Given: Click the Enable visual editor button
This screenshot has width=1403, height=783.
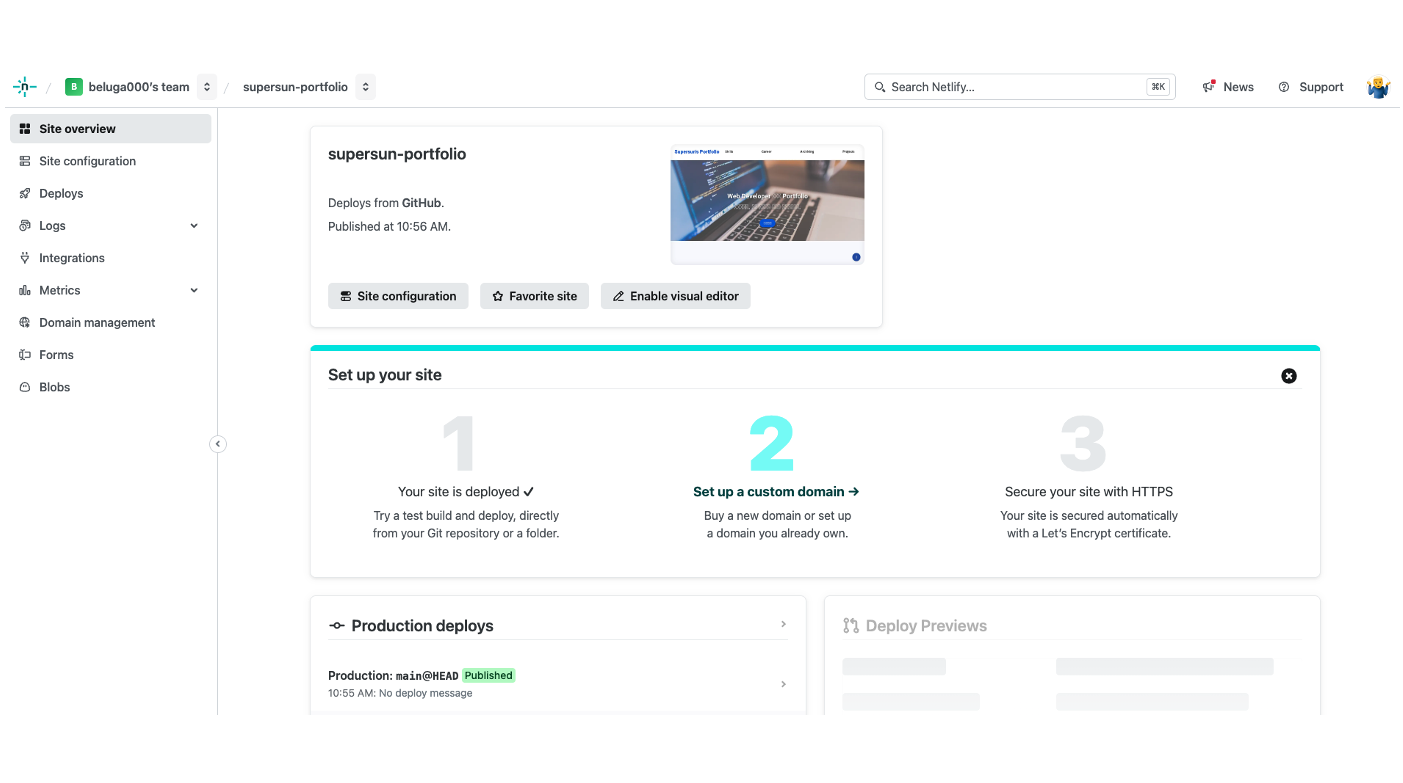Looking at the screenshot, I should 675,296.
